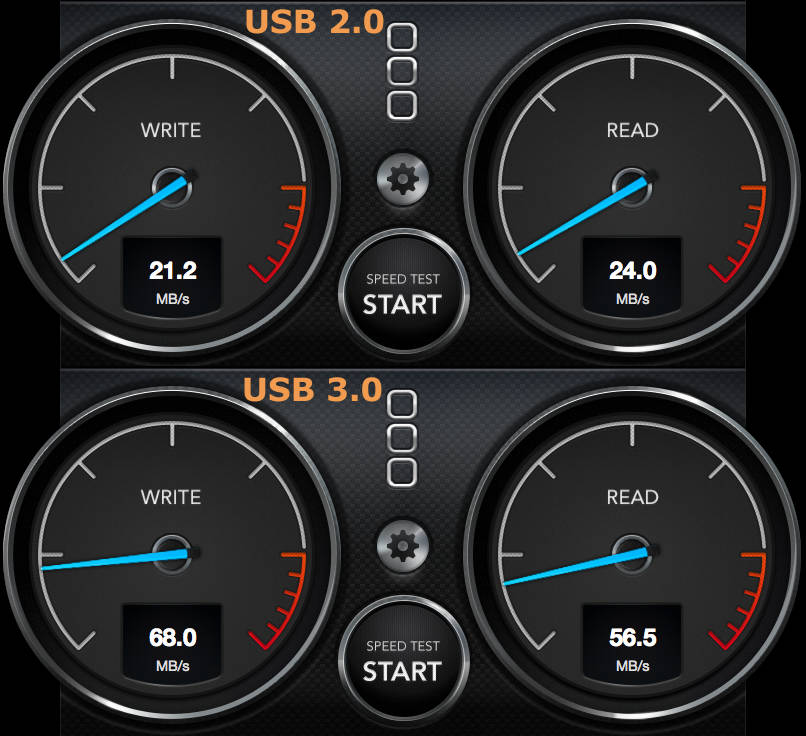Click the top rounded square indicator under USB 3.0
This screenshot has height=736, width=806.
(401, 404)
